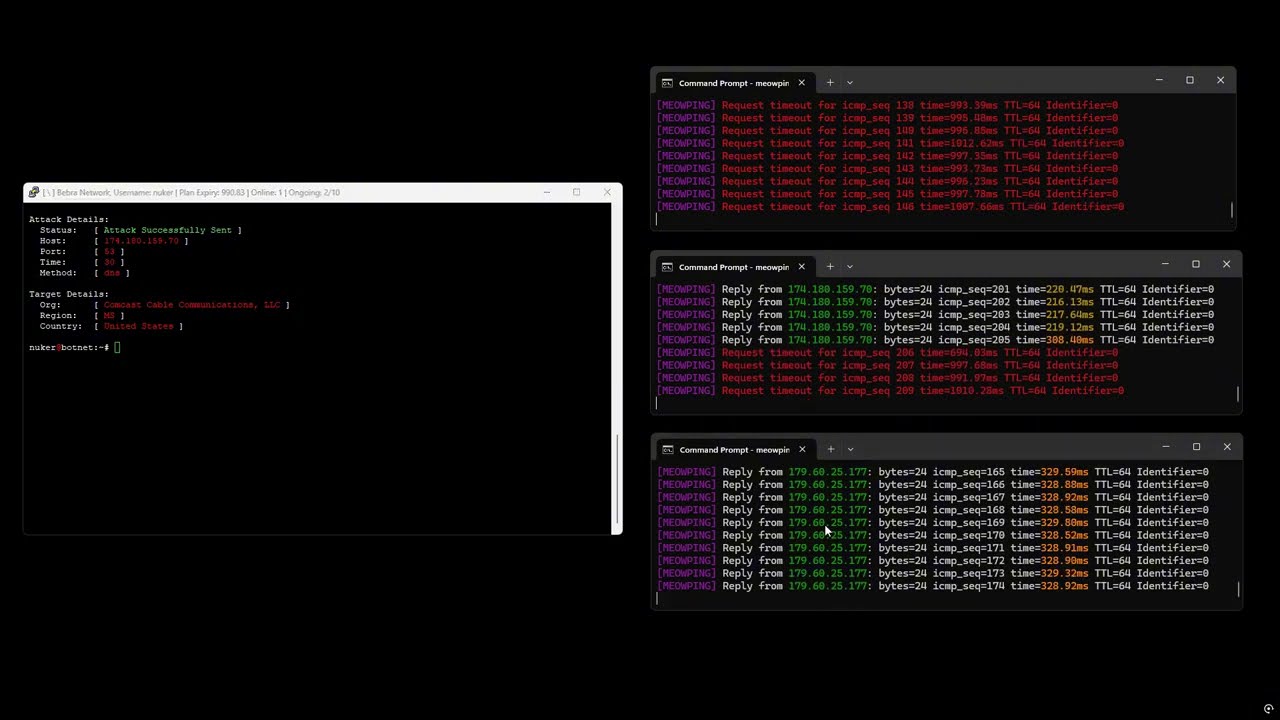Screen dimensions: 1280x720
Task: Maximize the window showing icmp_seq 138 timeouts
Action: [x=1190, y=80]
